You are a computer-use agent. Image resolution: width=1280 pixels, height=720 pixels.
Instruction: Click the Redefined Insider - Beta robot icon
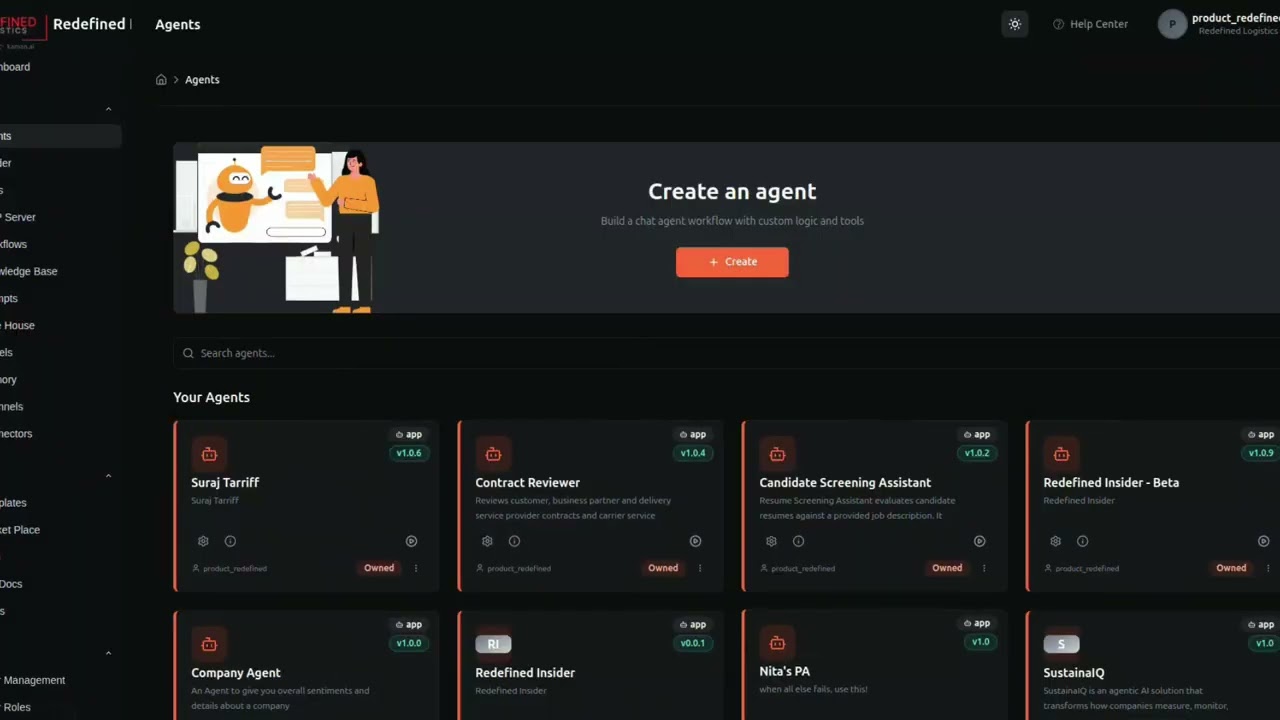(1061, 454)
